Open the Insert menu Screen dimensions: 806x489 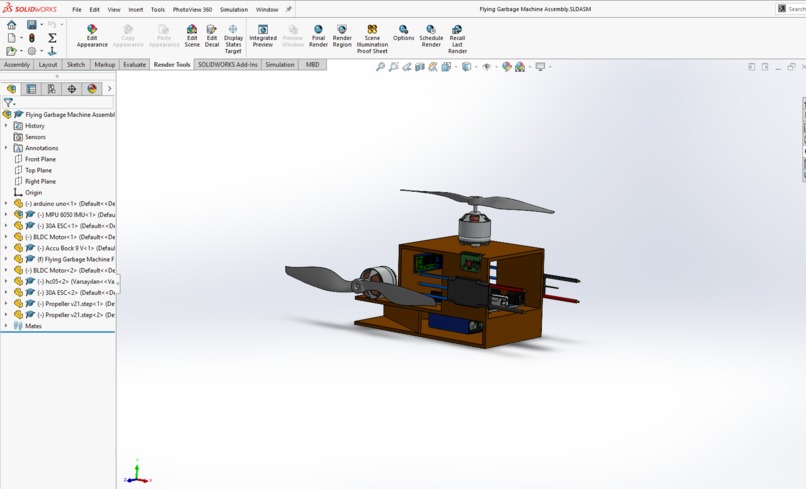(x=136, y=9)
